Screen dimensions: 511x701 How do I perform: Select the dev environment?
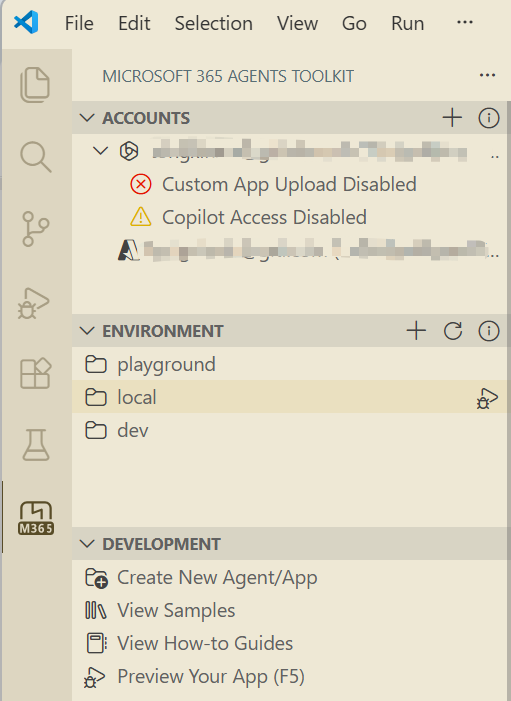pyautogui.click(x=290, y=431)
